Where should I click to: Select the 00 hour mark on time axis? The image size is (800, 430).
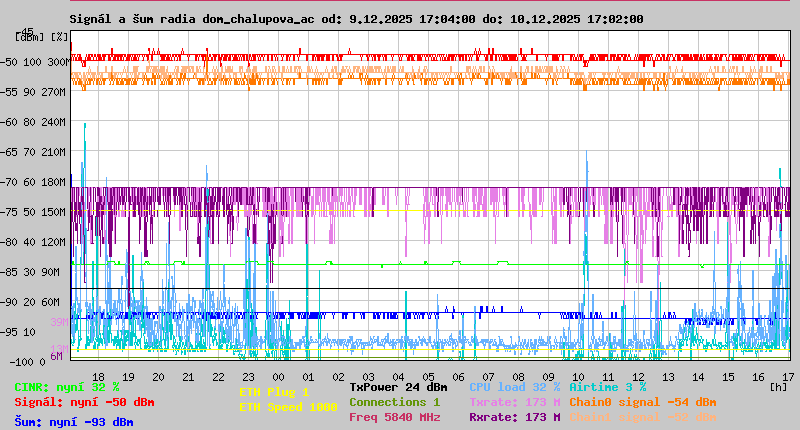click(280, 376)
